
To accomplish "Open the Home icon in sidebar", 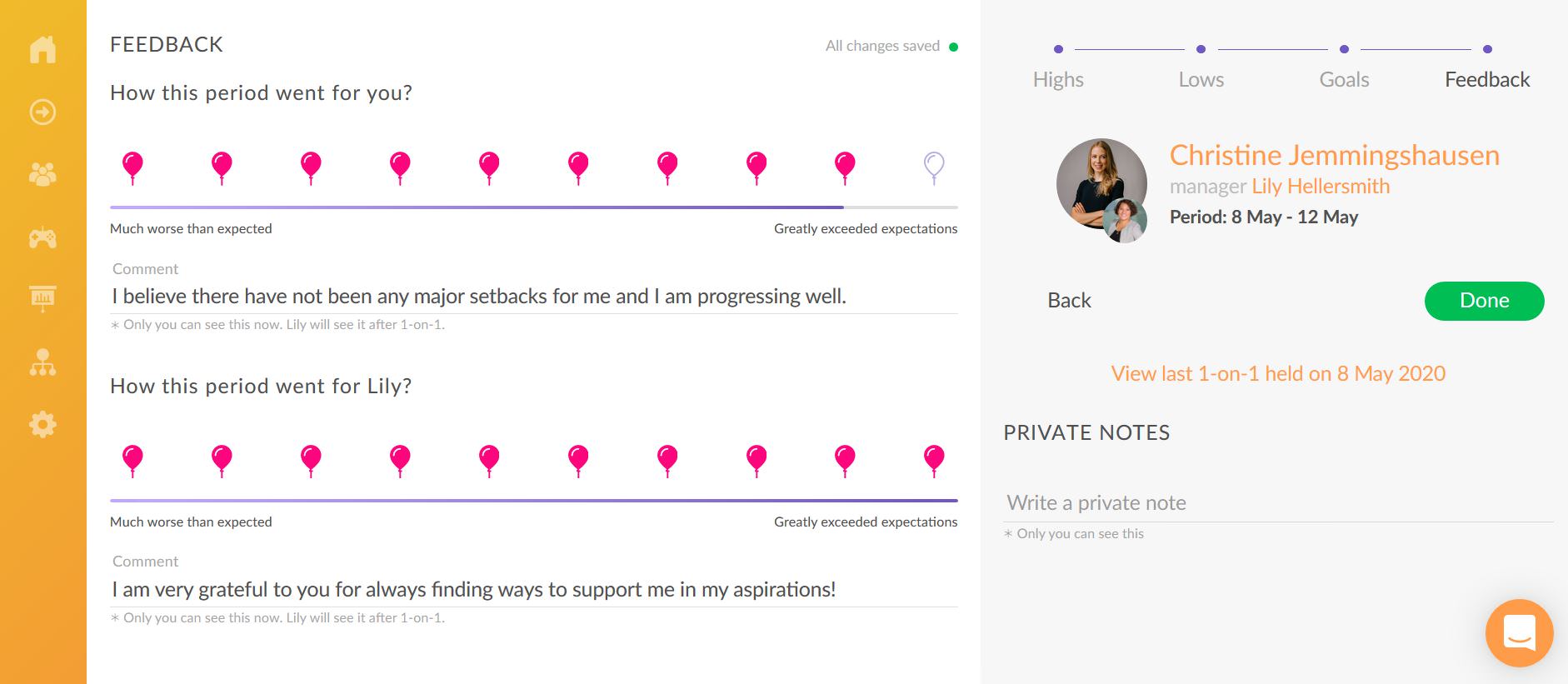I will tap(42, 49).
